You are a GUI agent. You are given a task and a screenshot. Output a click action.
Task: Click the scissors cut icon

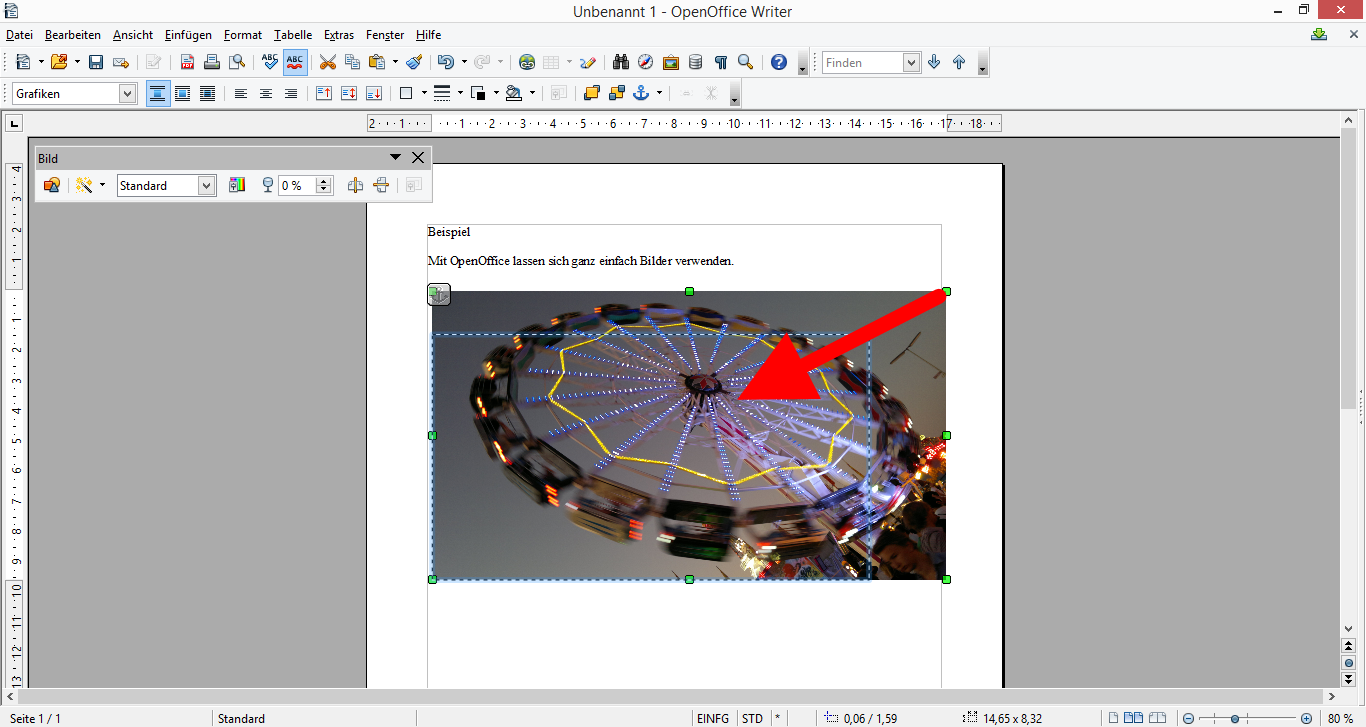[x=327, y=62]
